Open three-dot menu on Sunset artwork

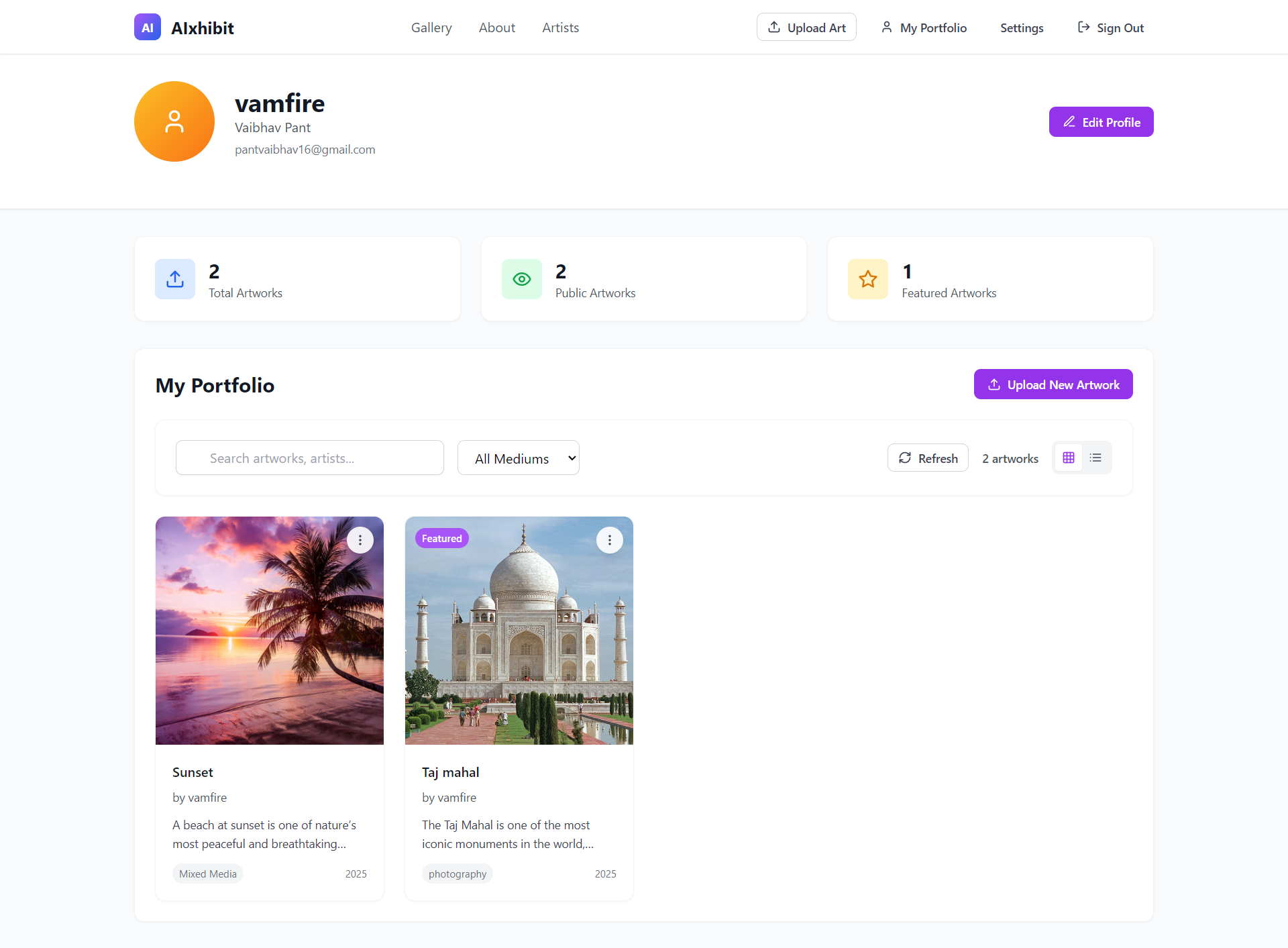(x=360, y=540)
